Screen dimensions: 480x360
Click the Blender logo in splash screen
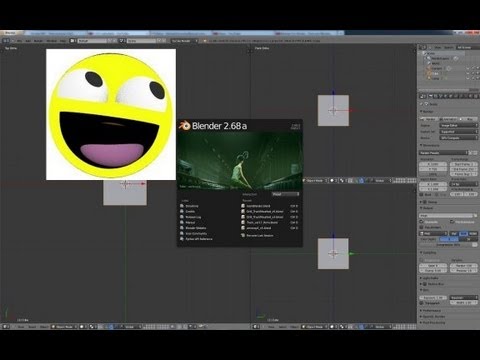tap(184, 126)
